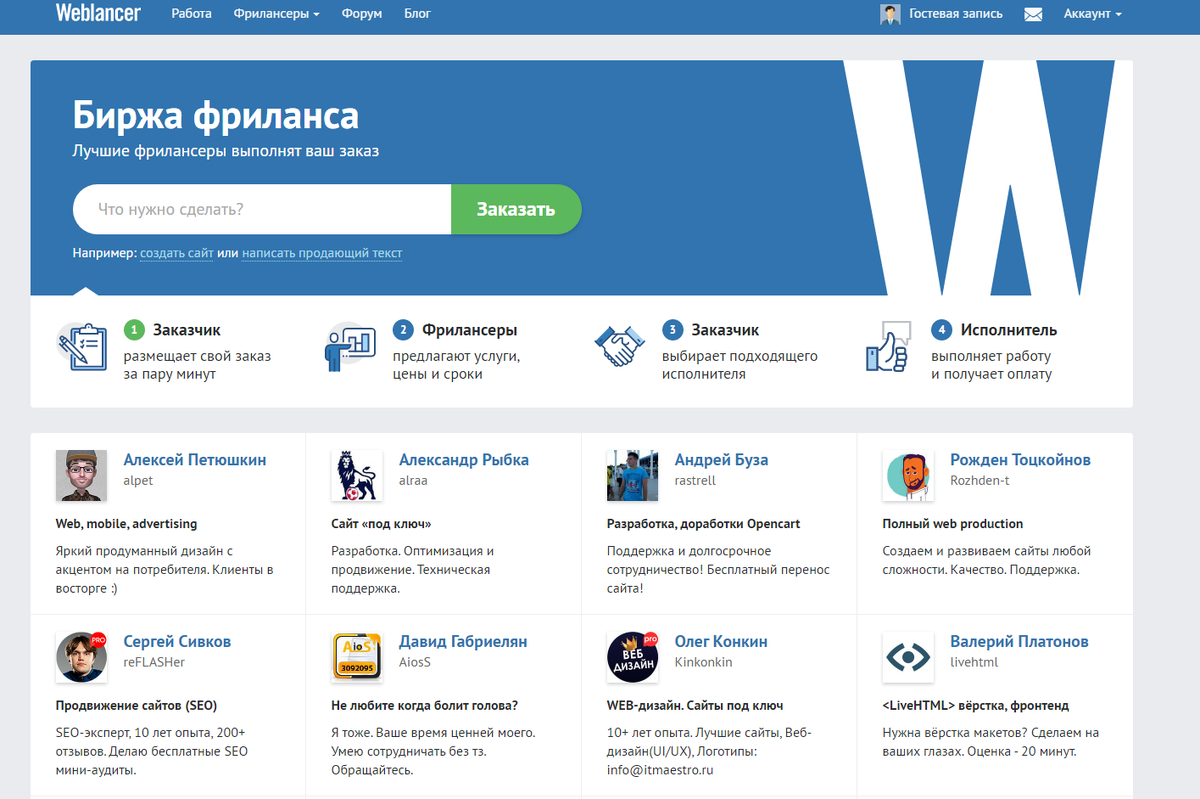Click step 3 Заказчик heading
The height and width of the screenshot is (799, 1200).
tap(724, 330)
